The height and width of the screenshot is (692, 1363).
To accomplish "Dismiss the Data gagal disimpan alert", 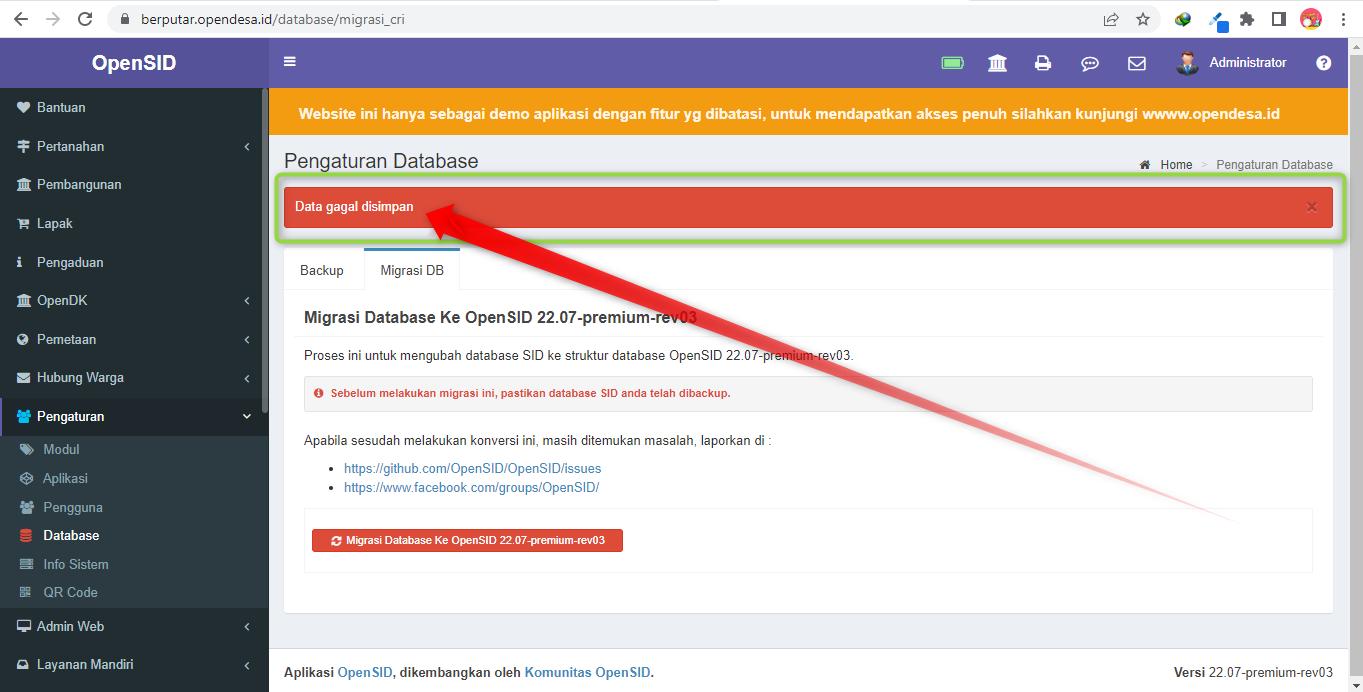I will coord(1311,206).
